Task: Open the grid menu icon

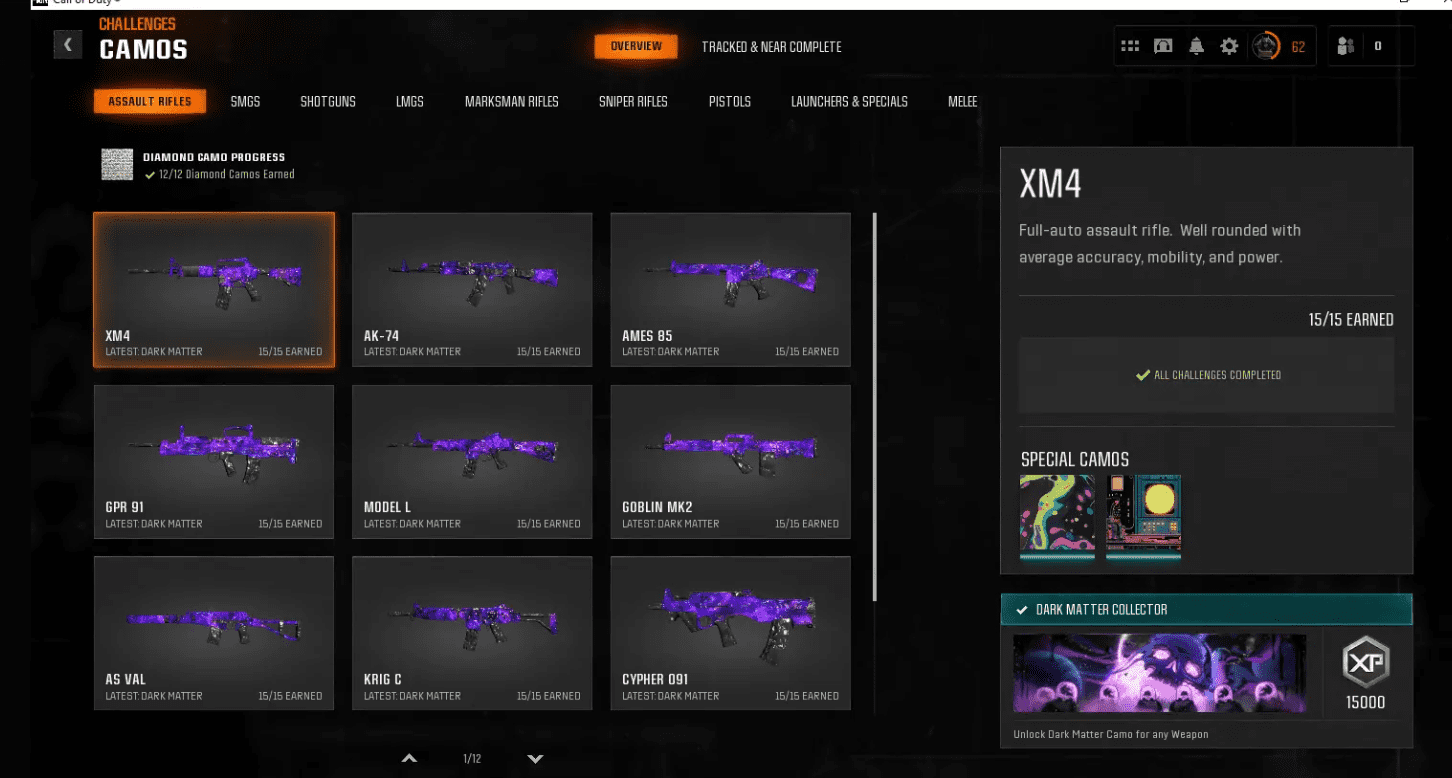Action: click(x=1130, y=46)
